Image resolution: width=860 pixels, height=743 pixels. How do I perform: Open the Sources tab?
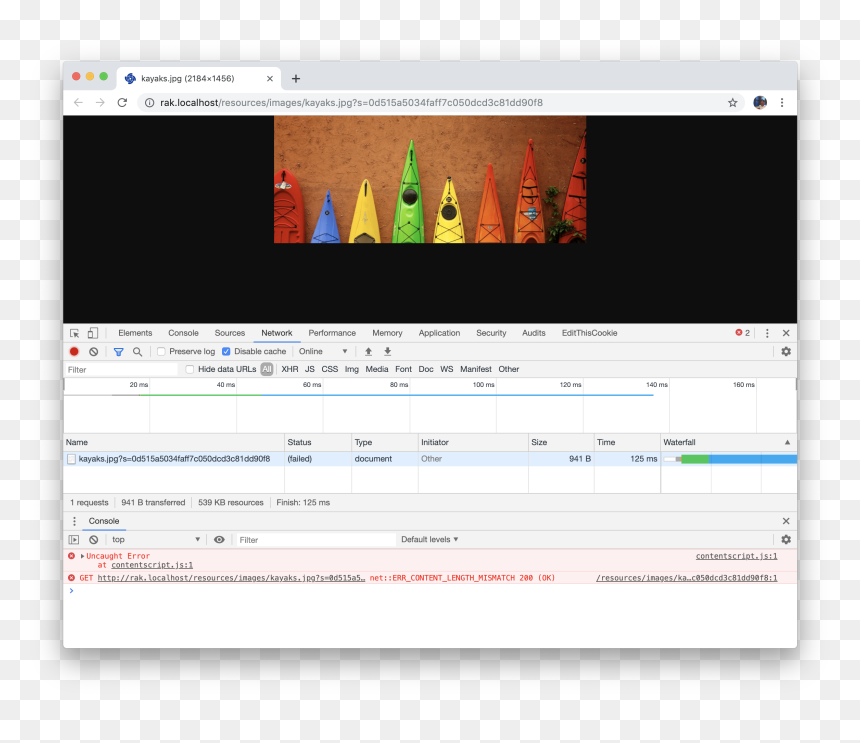(x=230, y=333)
